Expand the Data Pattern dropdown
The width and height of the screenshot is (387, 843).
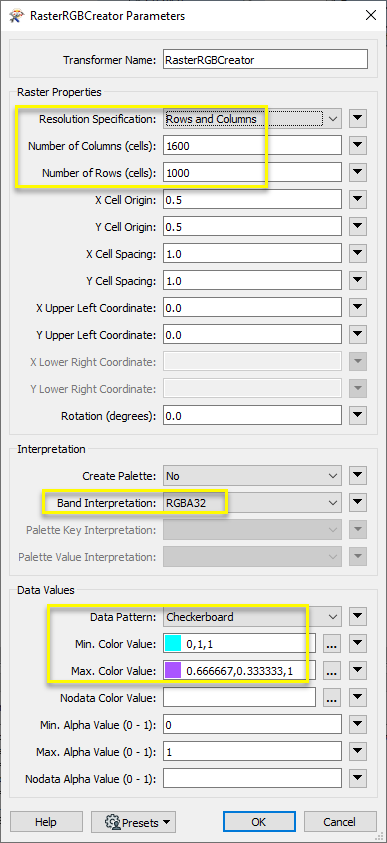coord(253,617)
